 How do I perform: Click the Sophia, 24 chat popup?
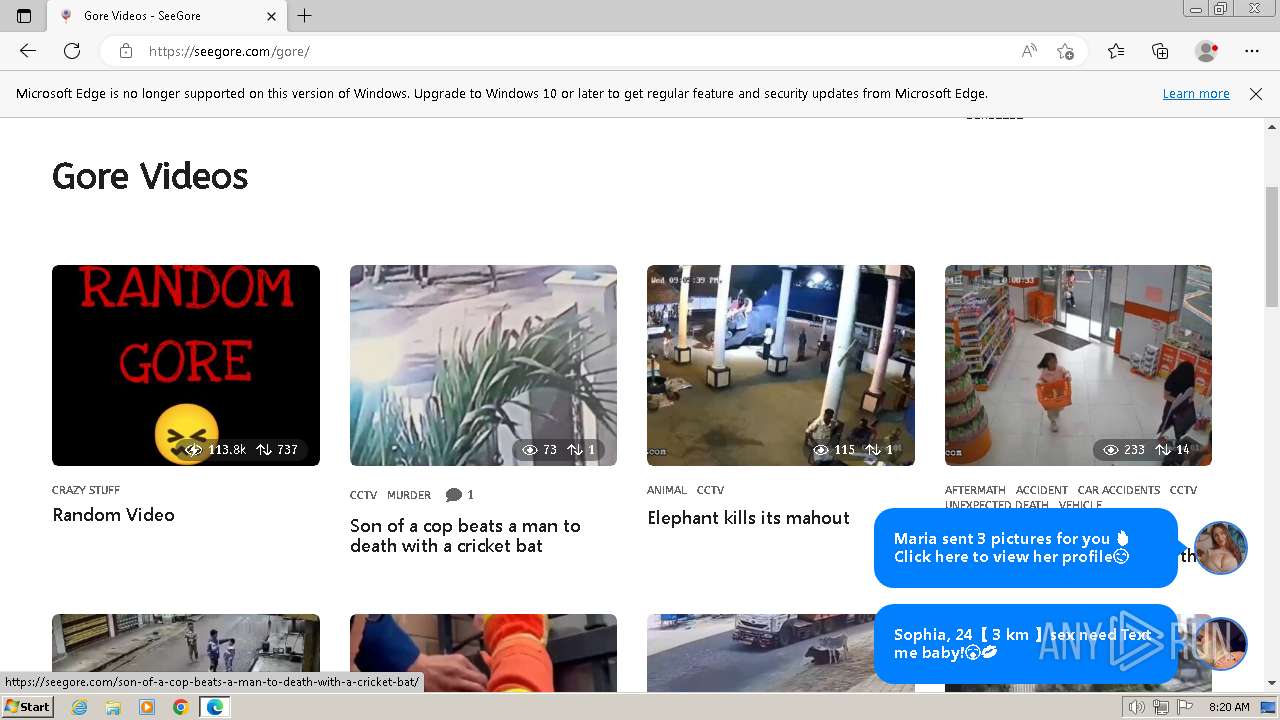click(x=1026, y=644)
